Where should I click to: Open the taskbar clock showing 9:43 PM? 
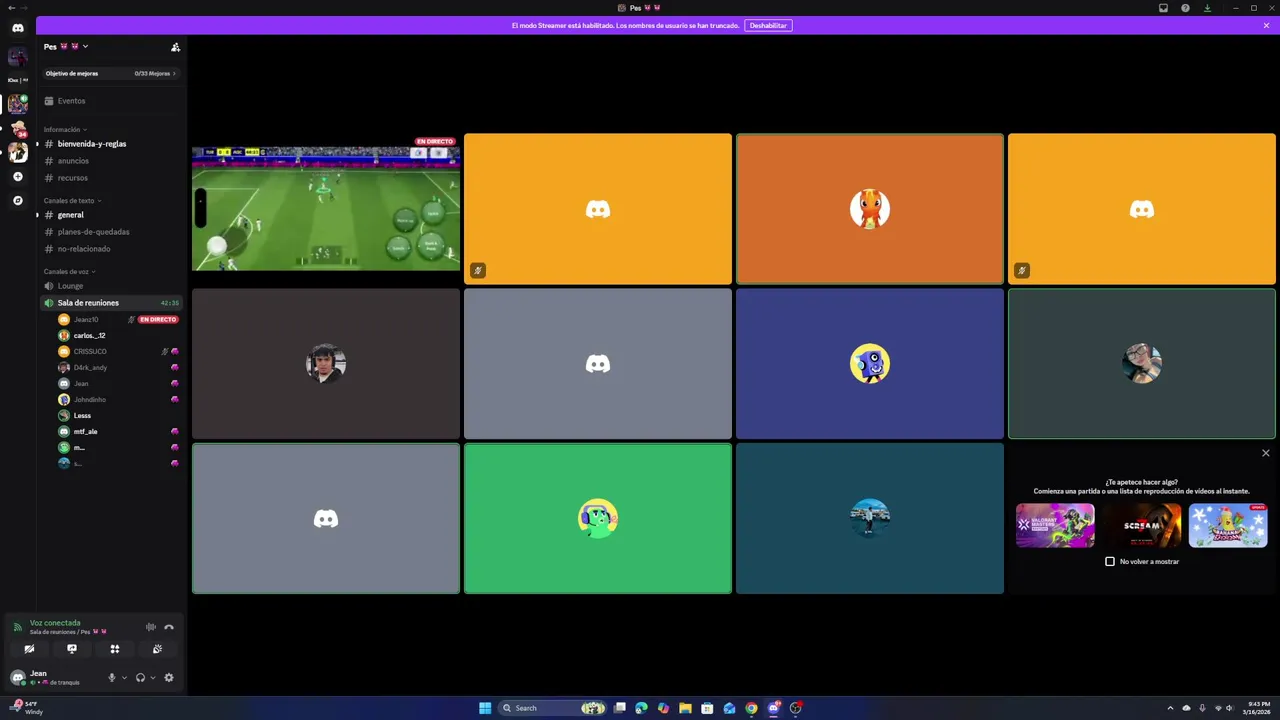coord(1259,708)
